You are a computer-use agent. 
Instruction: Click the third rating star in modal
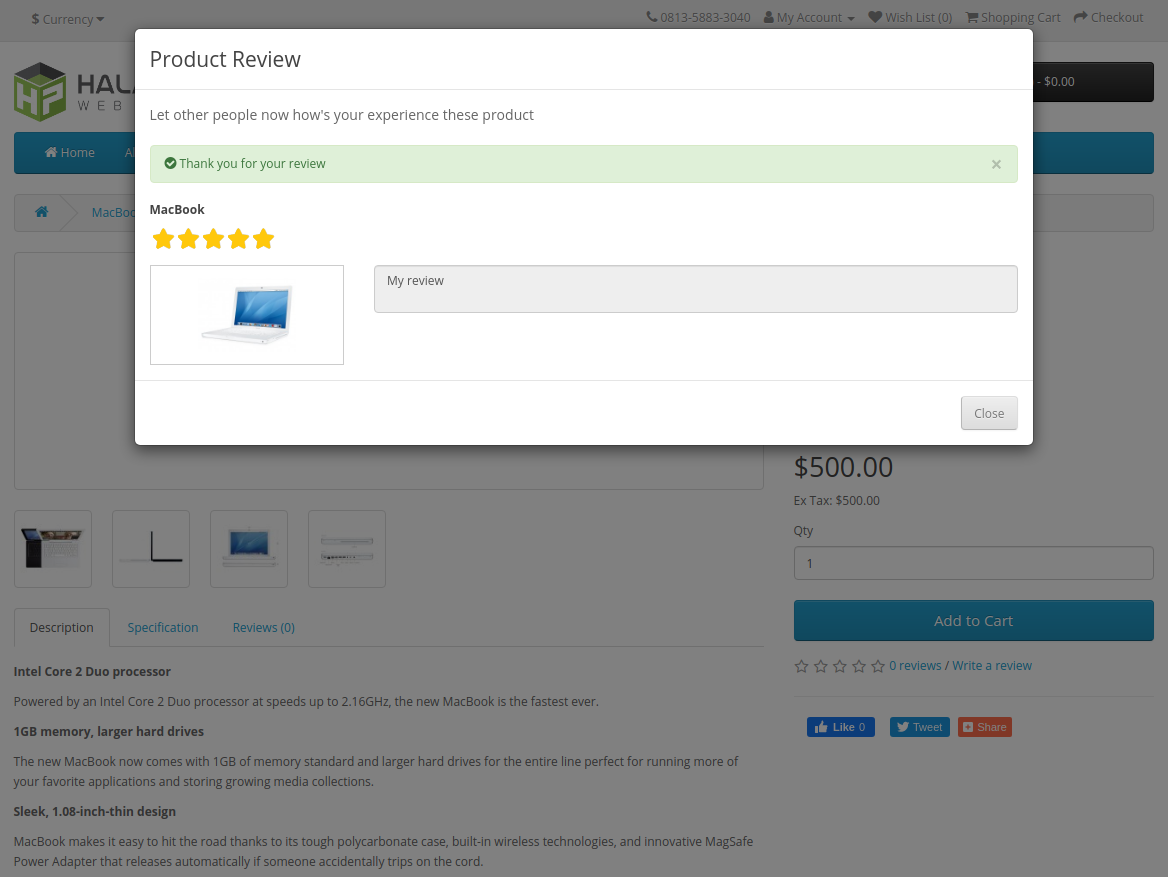pos(213,239)
